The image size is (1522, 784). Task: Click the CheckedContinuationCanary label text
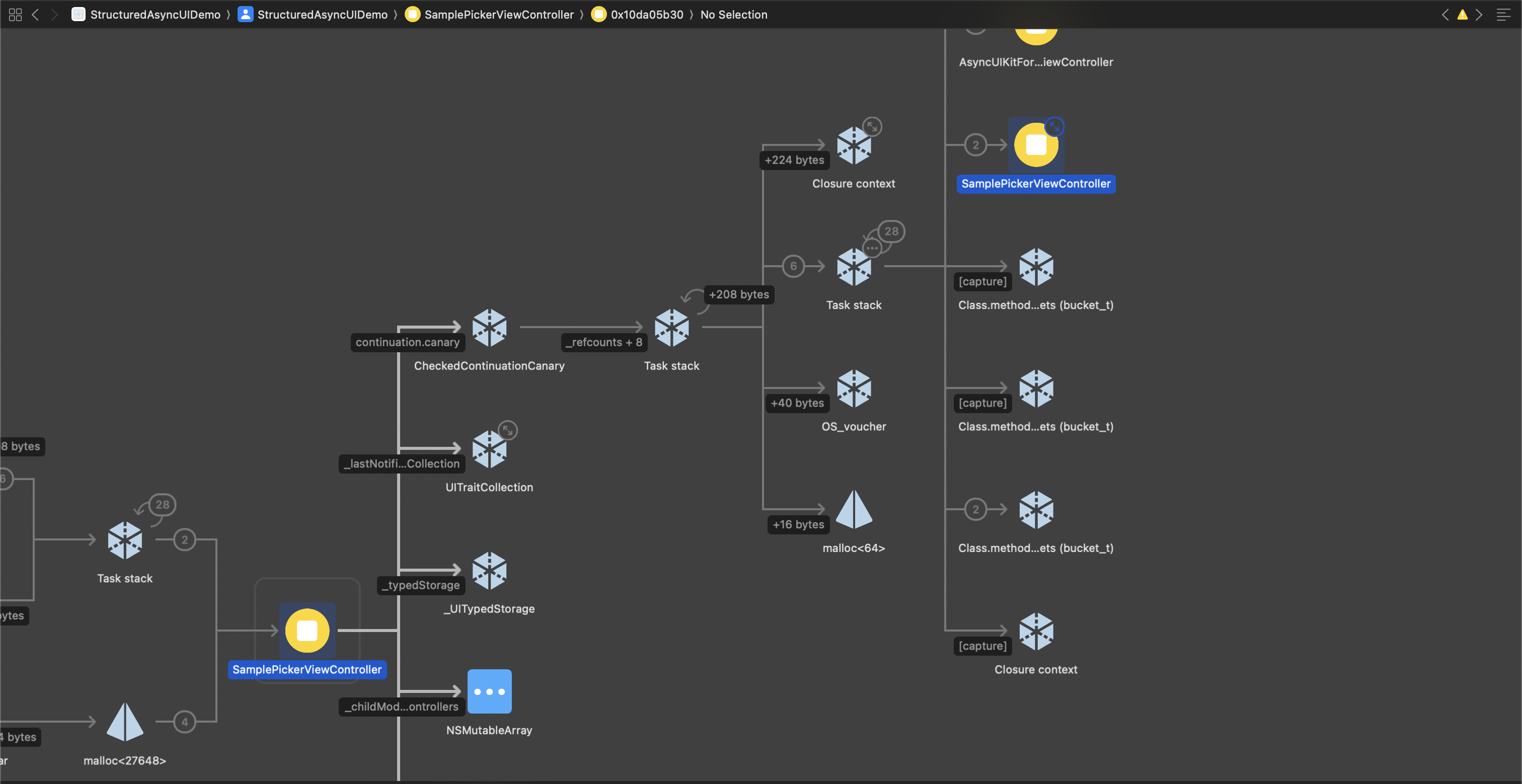tap(489, 366)
